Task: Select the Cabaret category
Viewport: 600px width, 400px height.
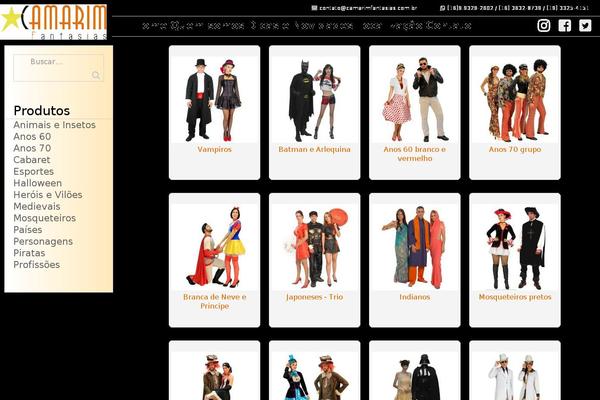Action: (32, 160)
